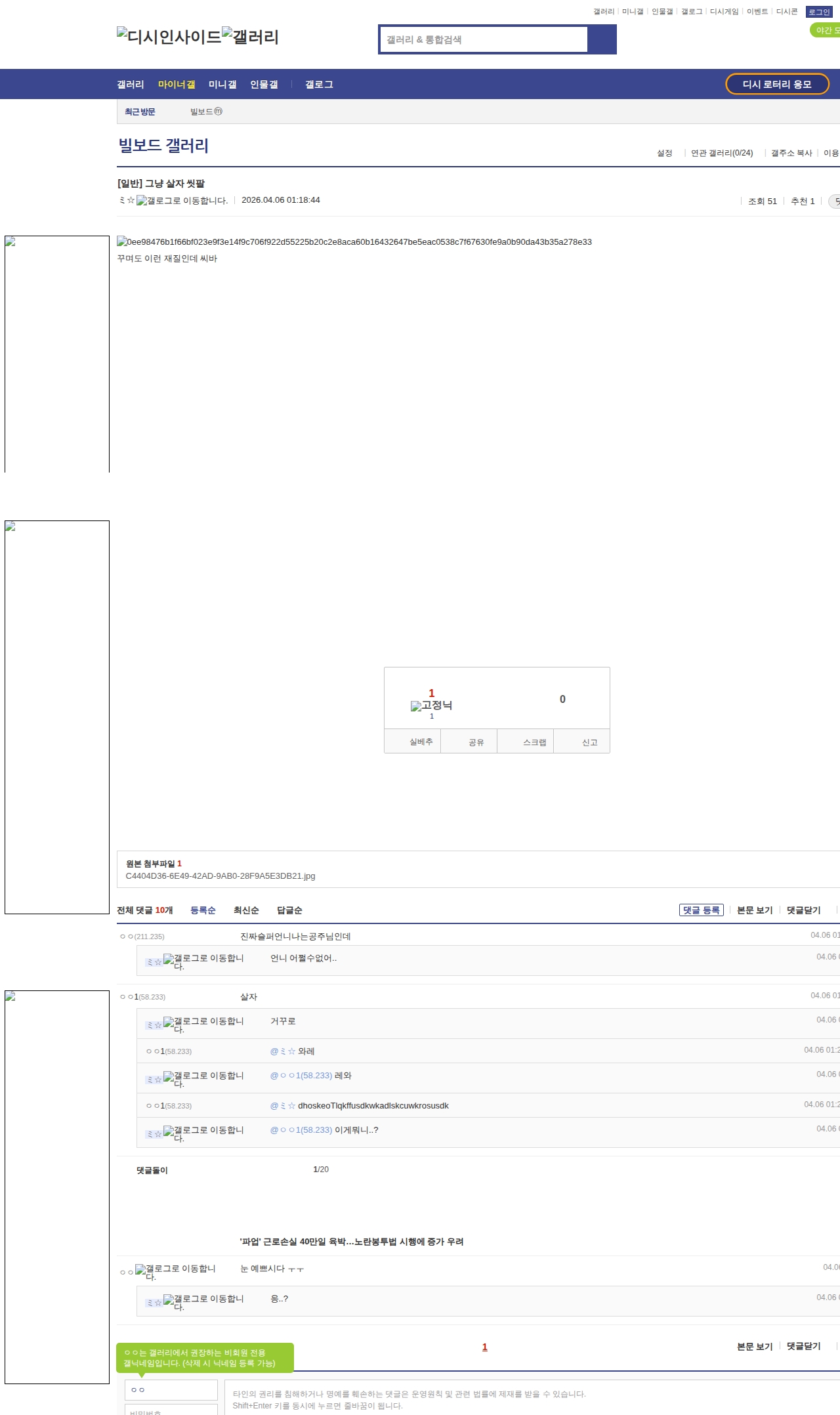840x1415 pixels.
Task: Click the gallog icon on reply 레와
Action: point(203,1080)
